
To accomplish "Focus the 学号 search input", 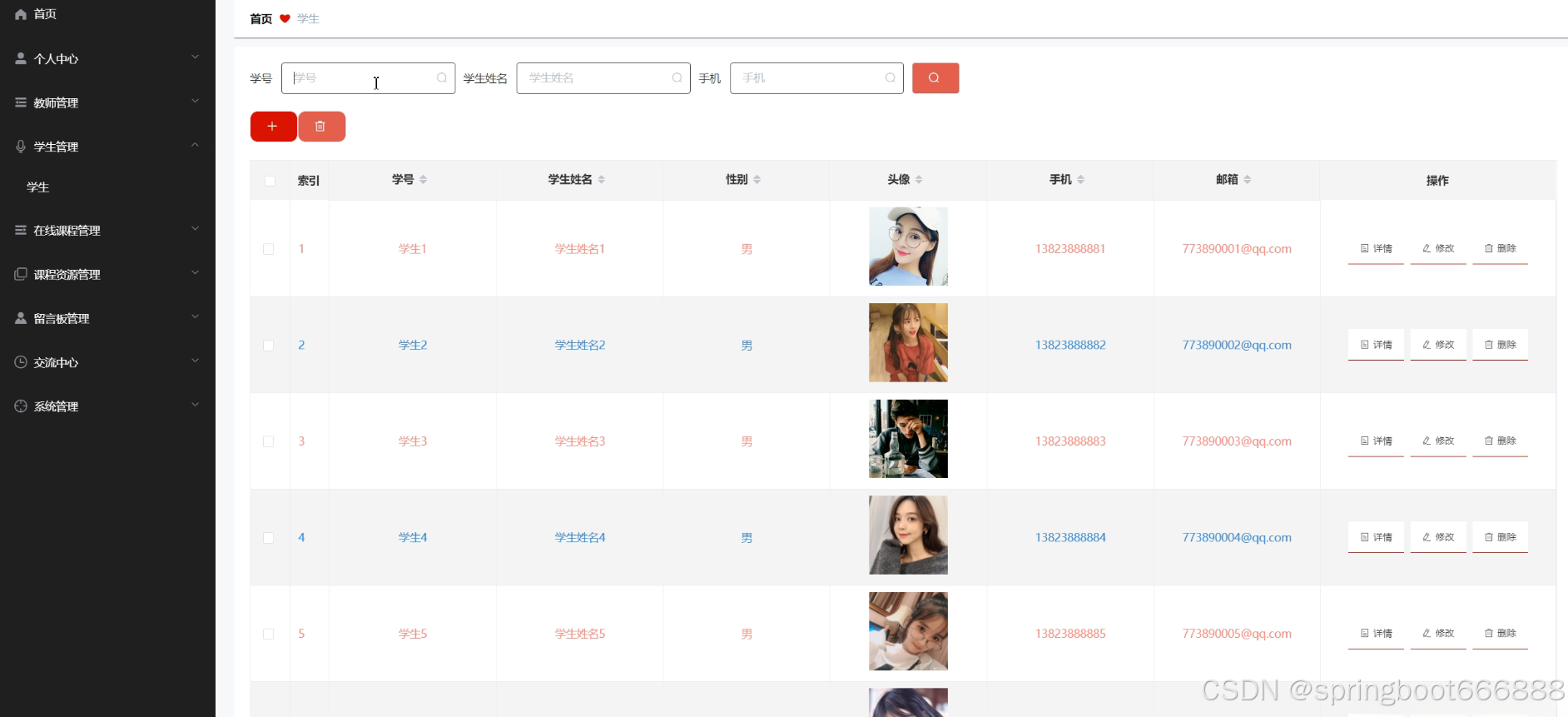I will click(368, 78).
